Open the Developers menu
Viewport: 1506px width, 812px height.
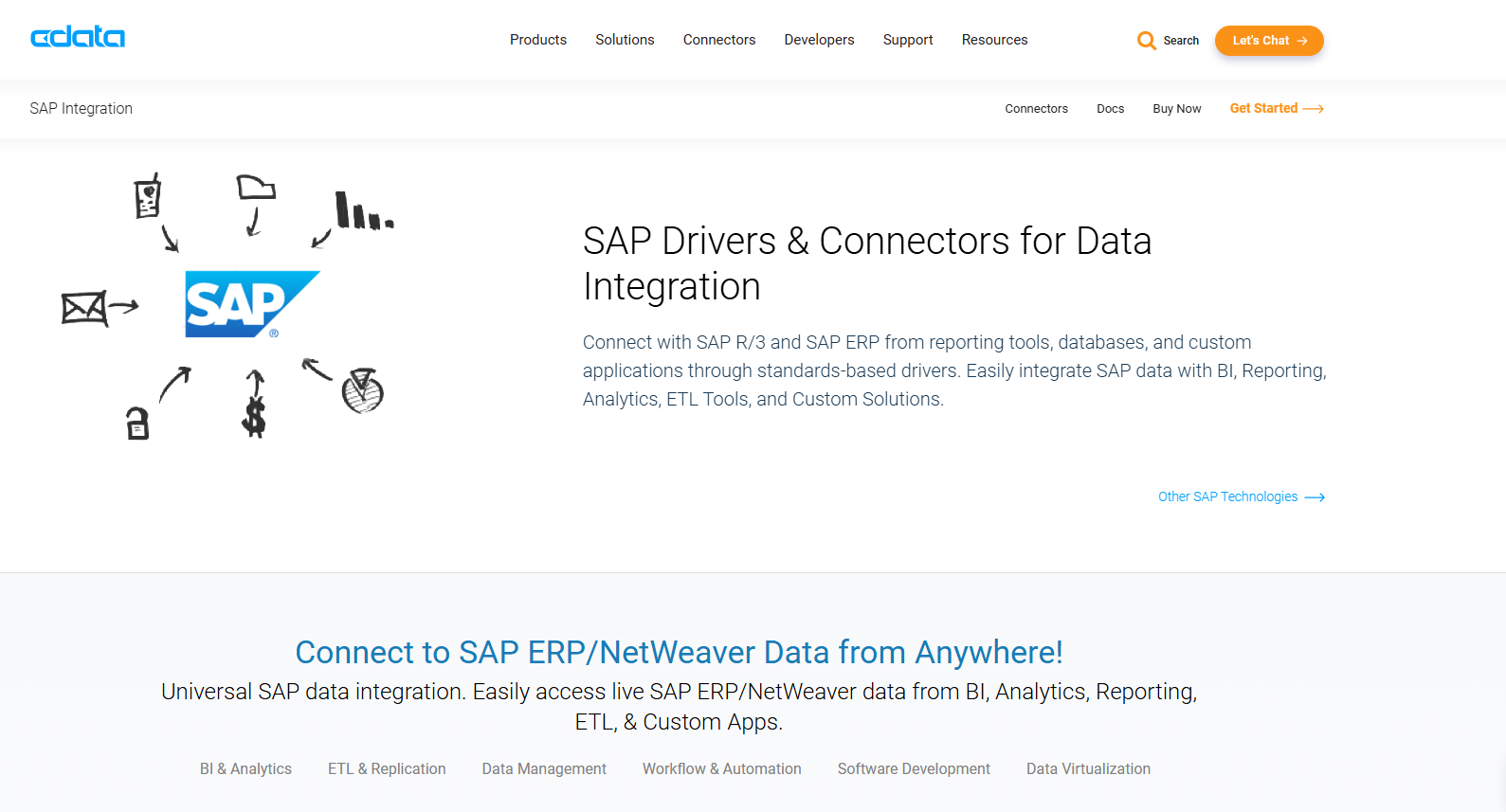[819, 40]
